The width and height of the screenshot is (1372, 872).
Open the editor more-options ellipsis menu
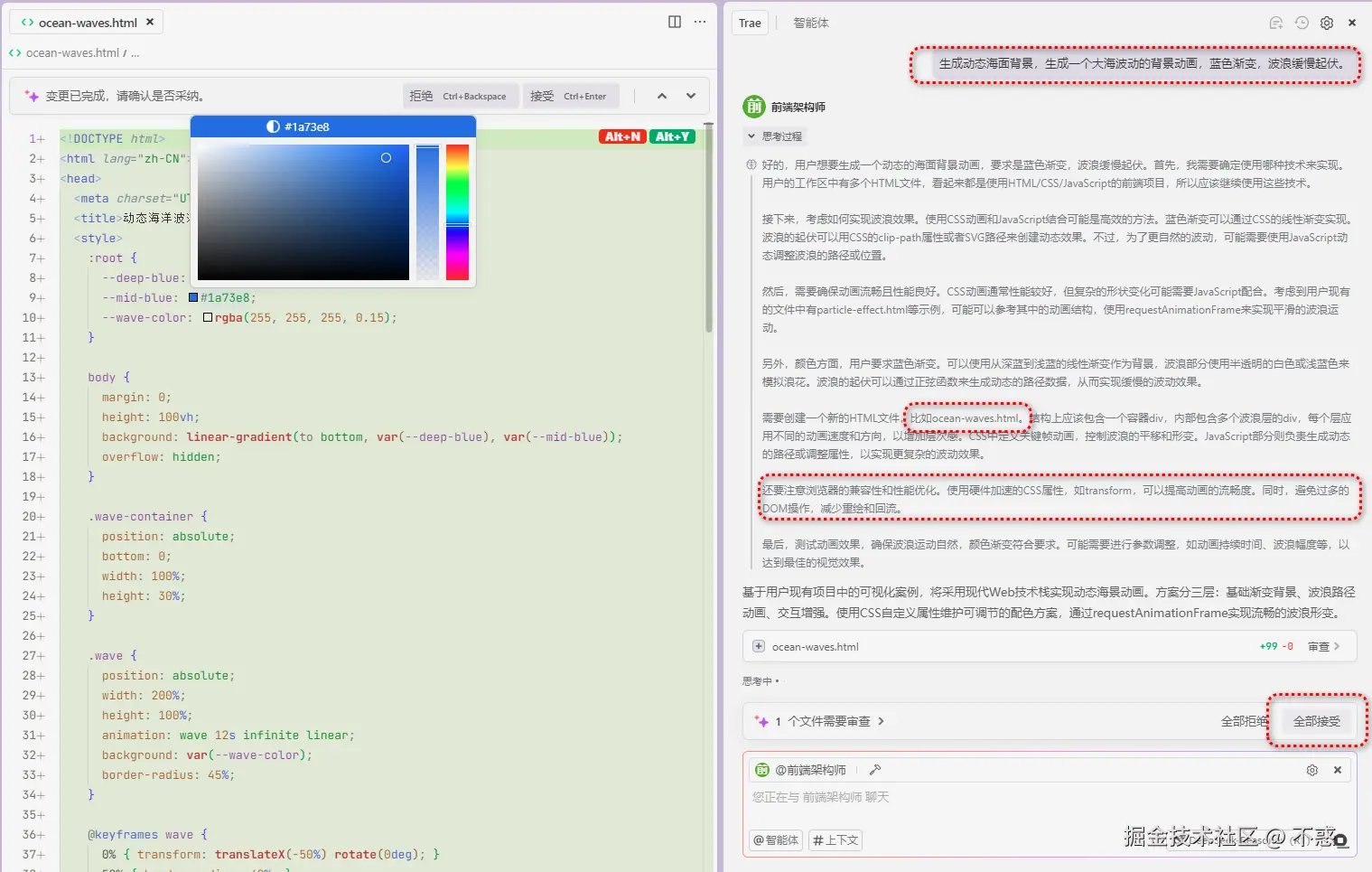[x=700, y=22]
